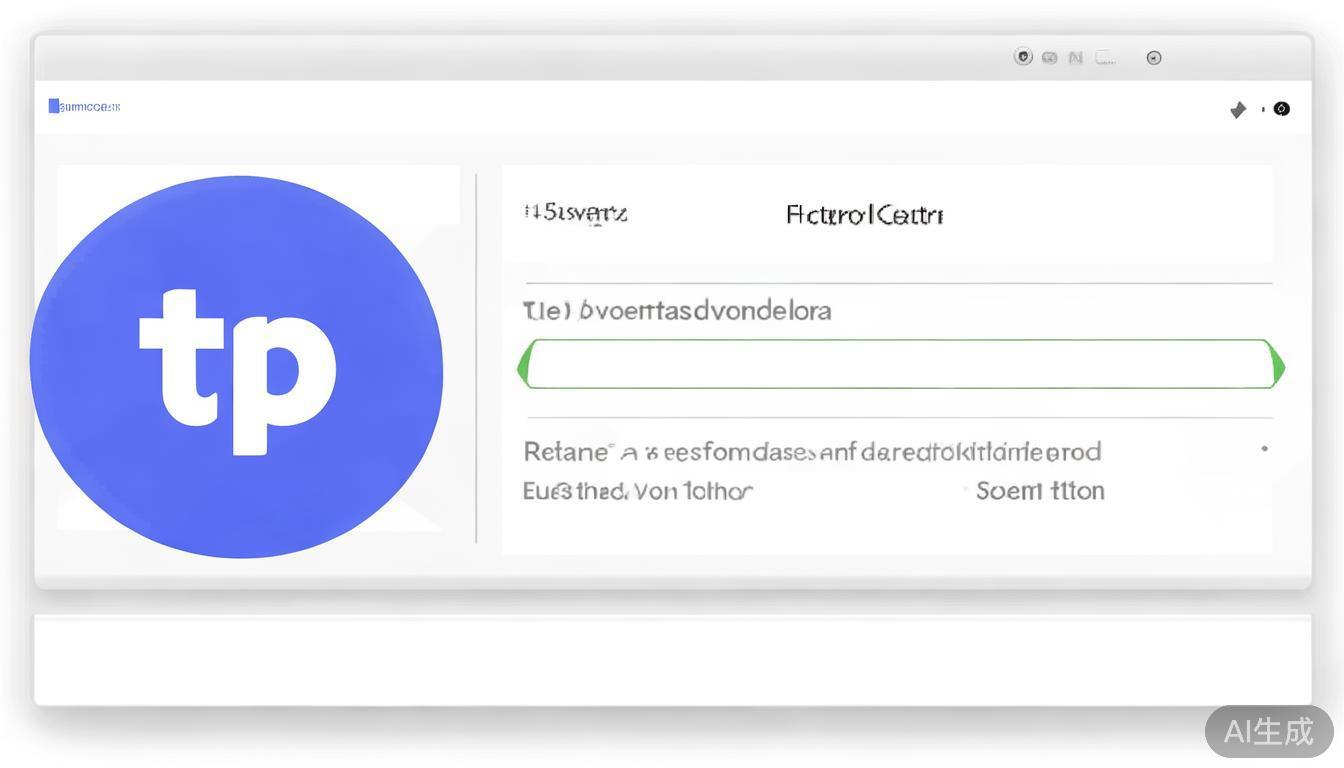1344x768 pixels.
Task: Click the green-bordered input field
Action: point(900,364)
